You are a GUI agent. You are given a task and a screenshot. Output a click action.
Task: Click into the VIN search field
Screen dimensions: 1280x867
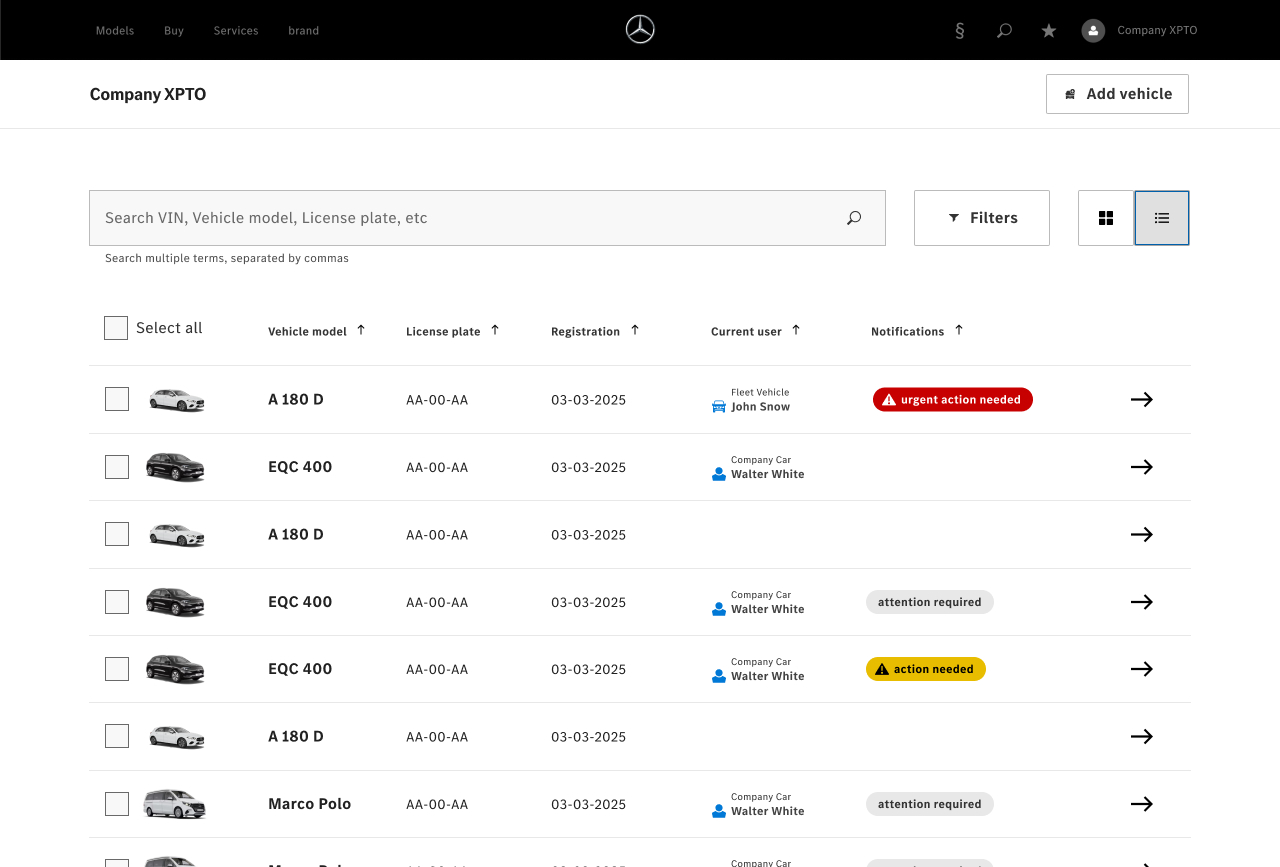[x=460, y=218]
